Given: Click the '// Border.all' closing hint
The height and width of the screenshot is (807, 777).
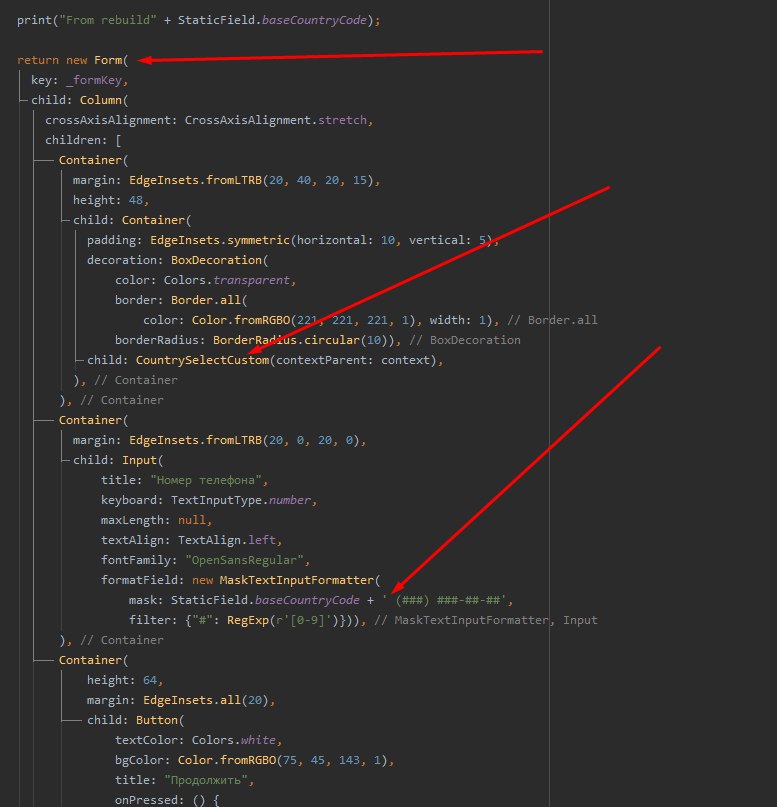Looking at the screenshot, I should (x=552, y=320).
